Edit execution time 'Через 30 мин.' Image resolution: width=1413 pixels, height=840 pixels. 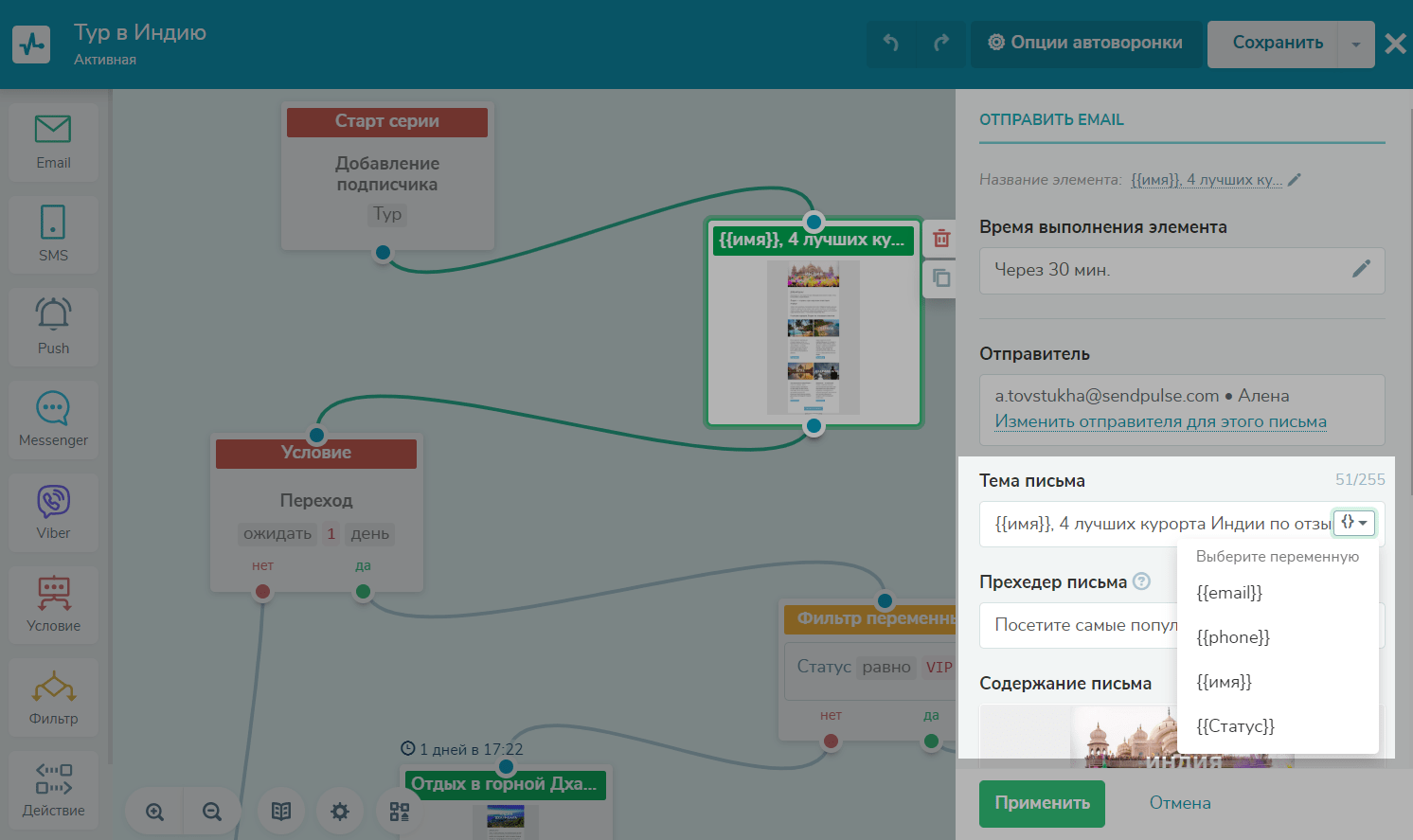point(1361,270)
